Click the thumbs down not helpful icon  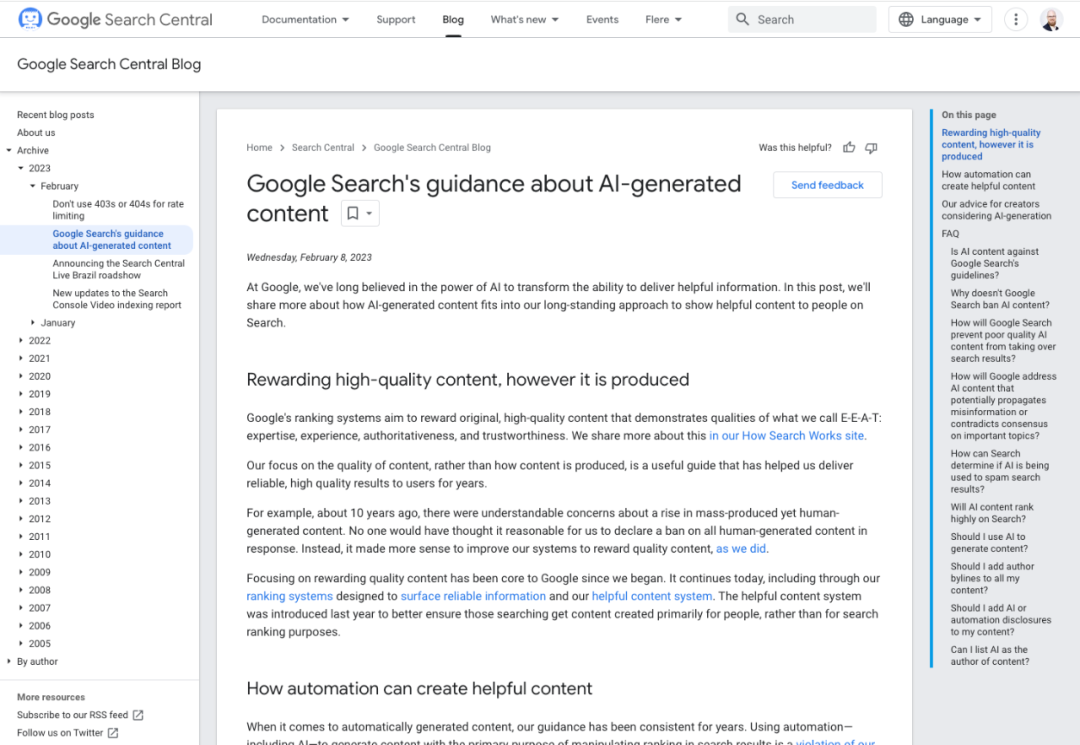click(871, 148)
